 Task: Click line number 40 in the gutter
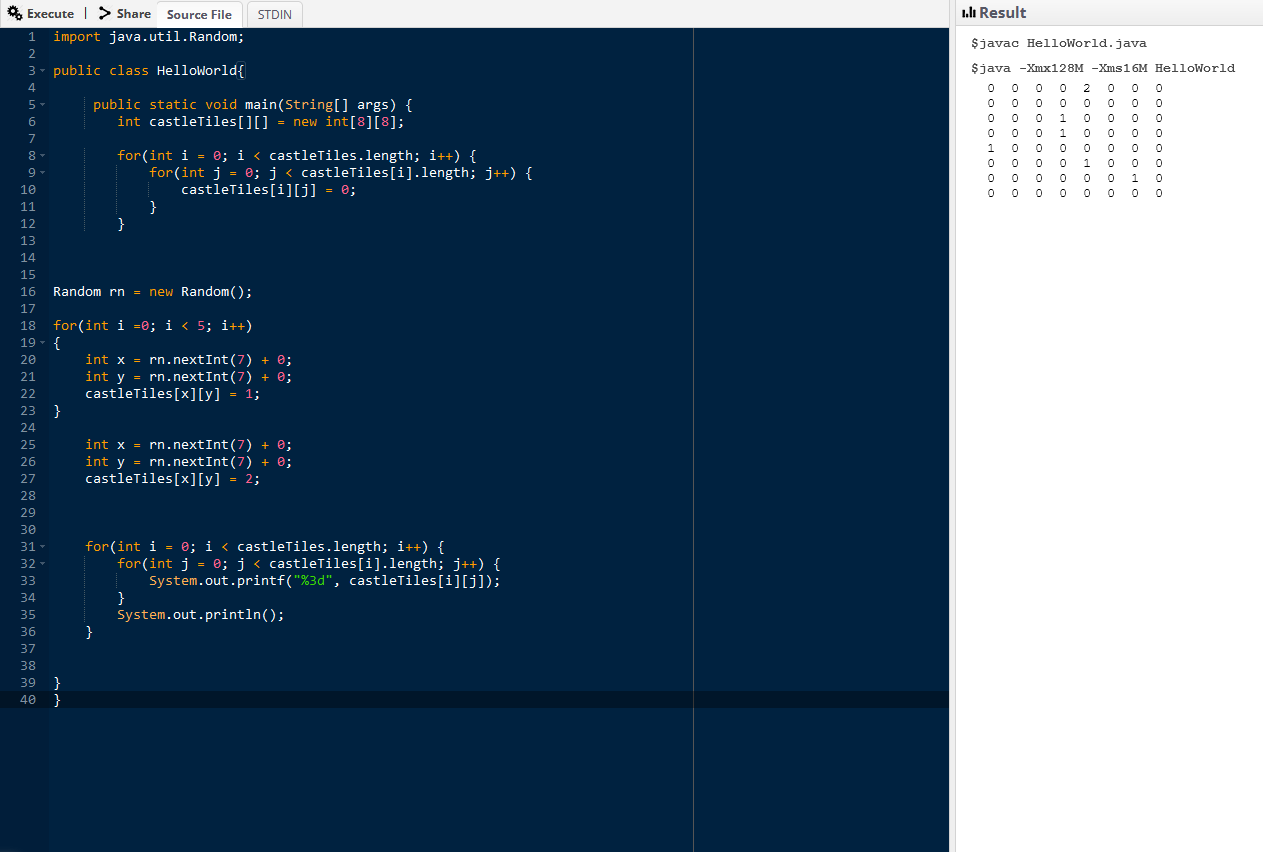(x=28, y=700)
